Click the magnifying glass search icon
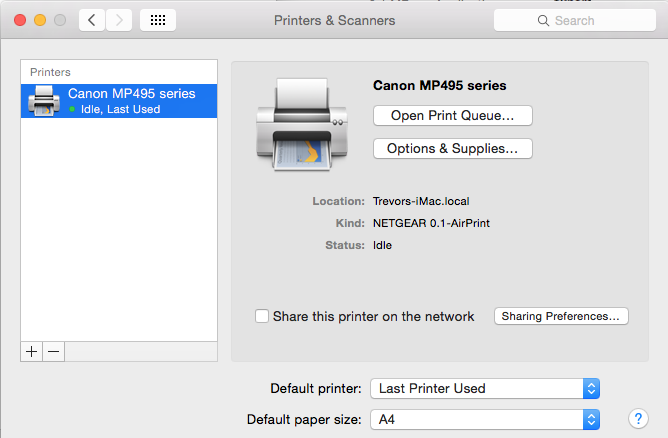This screenshot has width=668, height=438. [x=543, y=20]
